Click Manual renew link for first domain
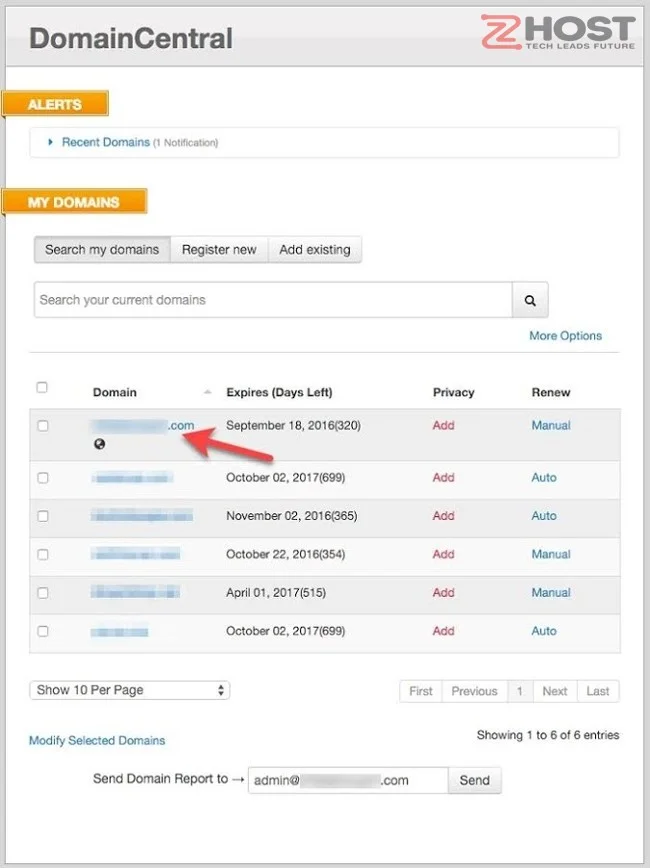The height and width of the screenshot is (868, 650). (551, 425)
